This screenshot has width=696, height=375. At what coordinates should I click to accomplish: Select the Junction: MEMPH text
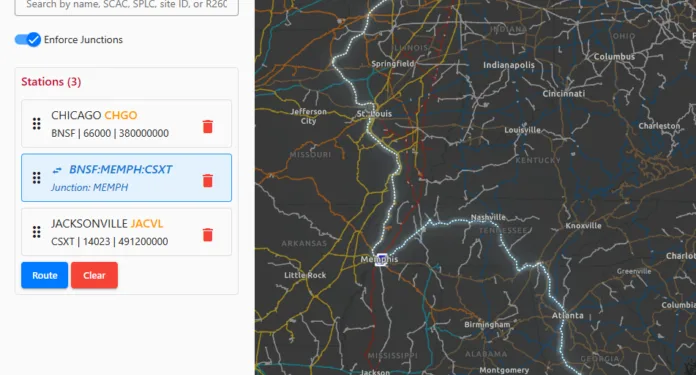[90, 187]
